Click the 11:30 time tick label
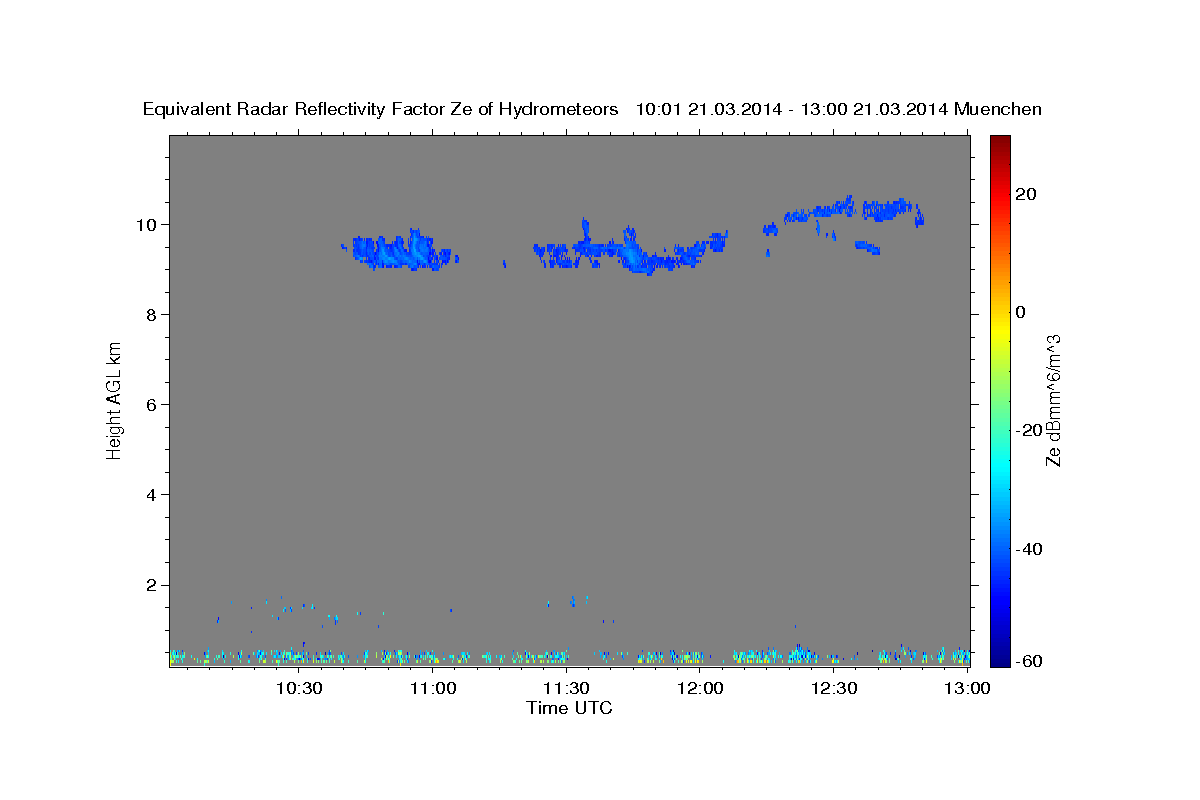The image size is (1200, 800). (x=566, y=688)
